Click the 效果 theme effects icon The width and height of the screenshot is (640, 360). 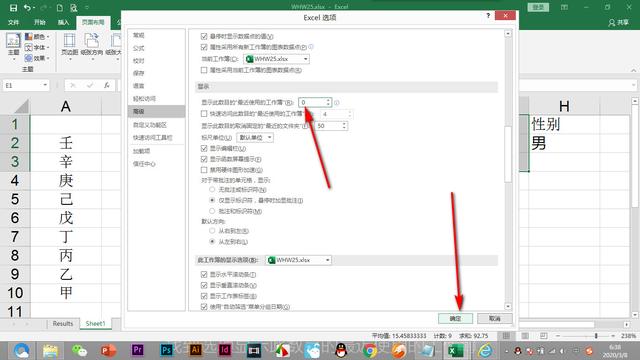pos(29,58)
